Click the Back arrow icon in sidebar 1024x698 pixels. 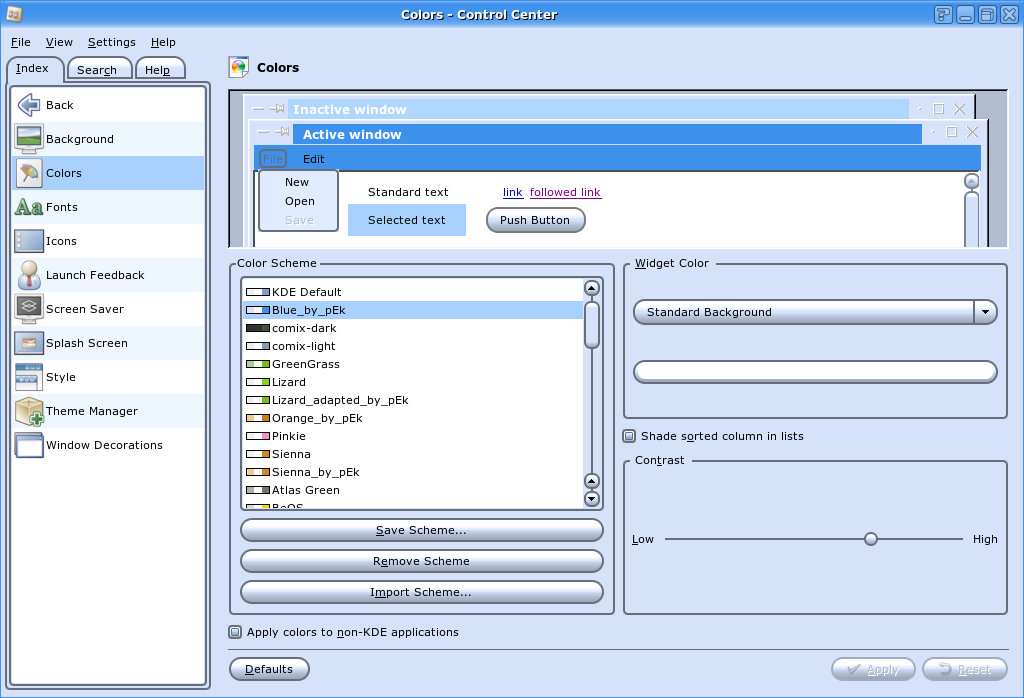[x=29, y=104]
